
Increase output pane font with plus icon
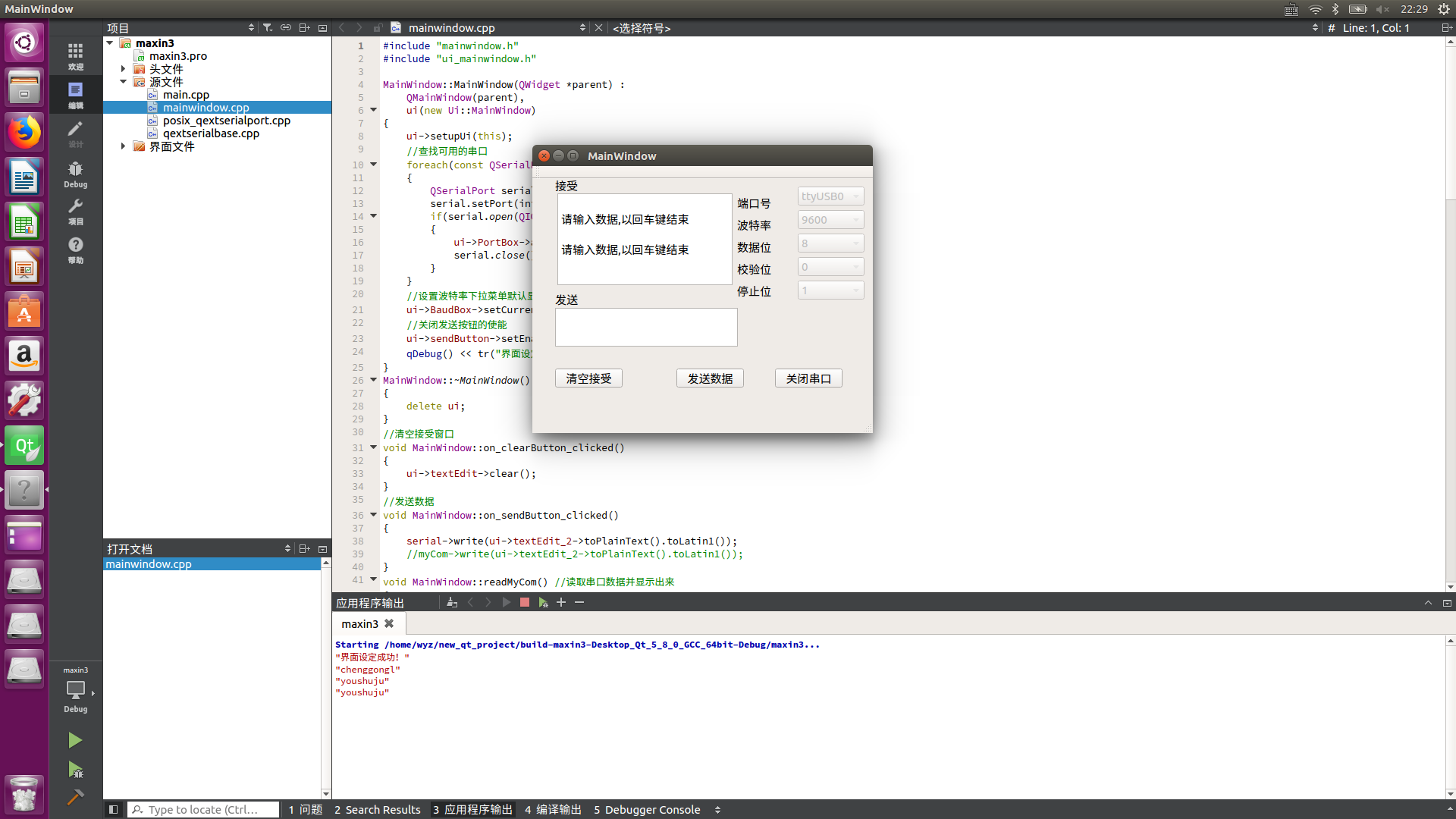[561, 602]
